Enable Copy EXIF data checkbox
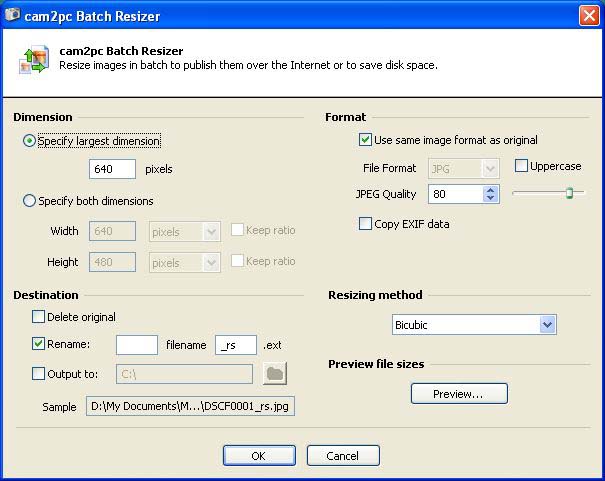The image size is (605, 481). (x=365, y=224)
